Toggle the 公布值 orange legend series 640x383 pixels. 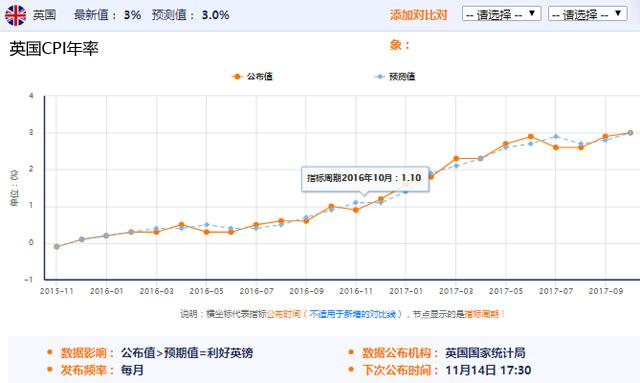coord(252,76)
